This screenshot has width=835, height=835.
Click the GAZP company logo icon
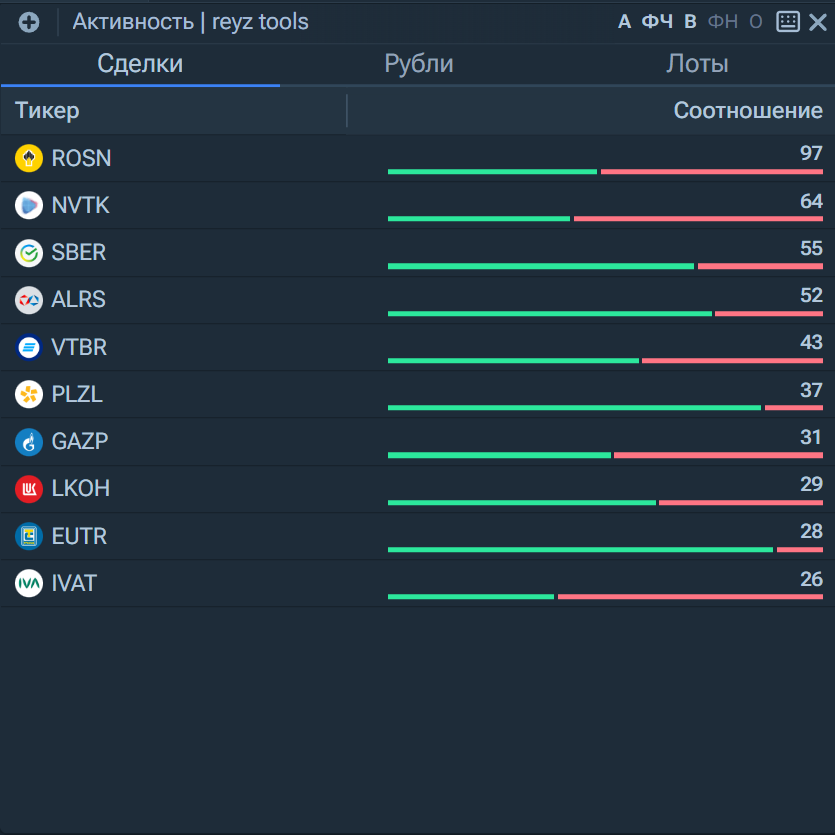point(29,441)
